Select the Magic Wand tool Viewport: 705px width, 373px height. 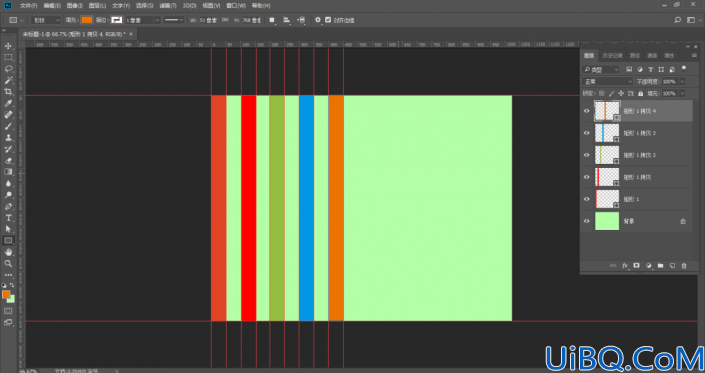(x=8, y=80)
